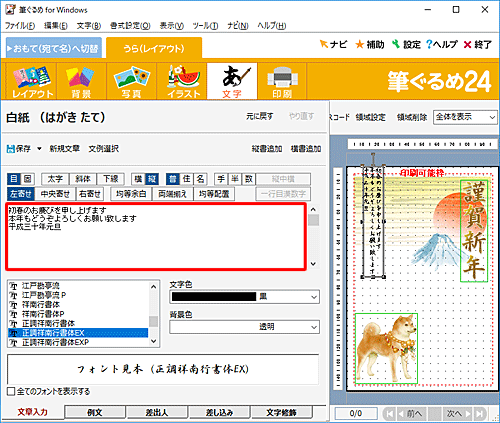Select 均等配置 distribution option
This screenshot has height=423, width=500.
pos(214,194)
